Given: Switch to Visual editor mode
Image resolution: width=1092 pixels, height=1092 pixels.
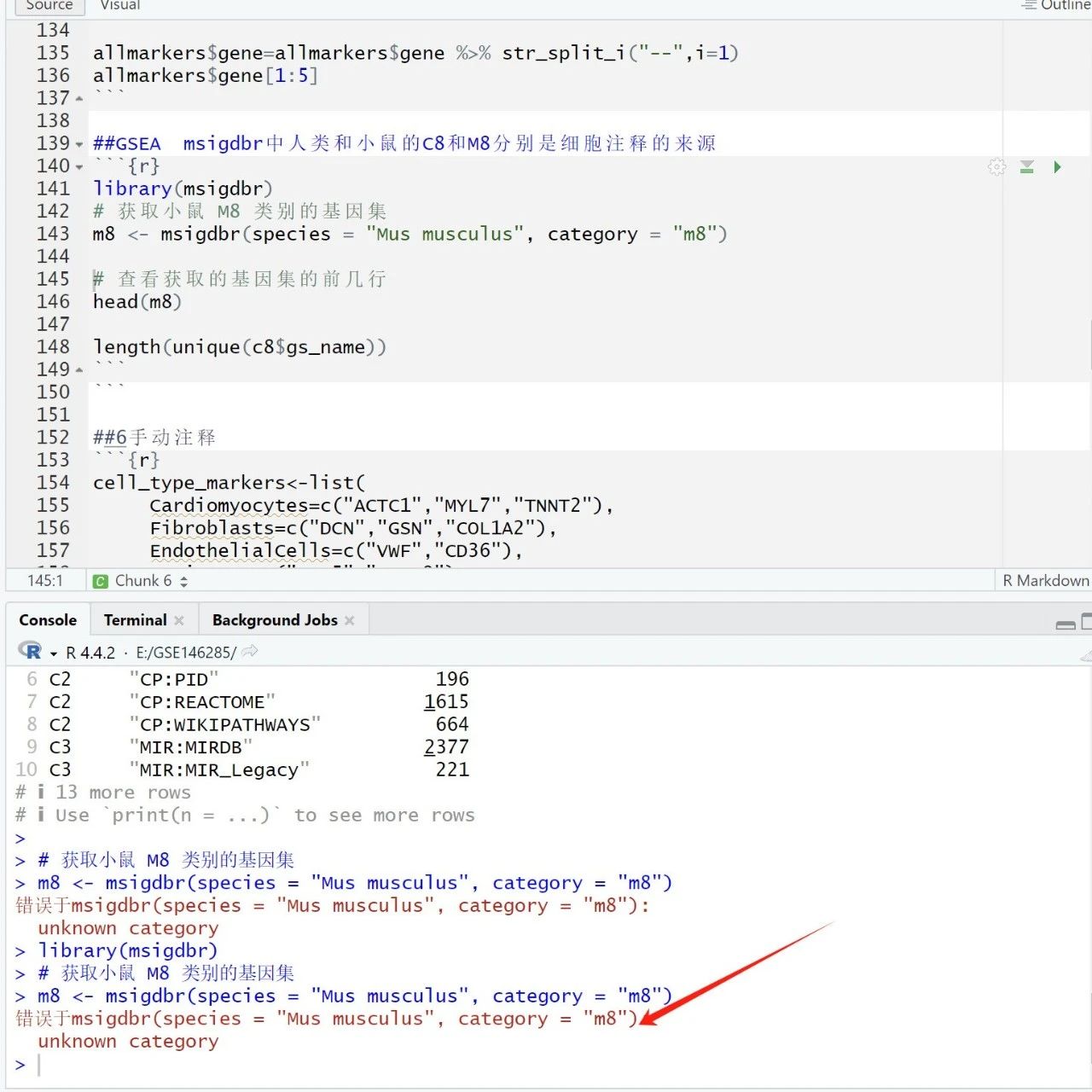Looking at the screenshot, I should (x=120, y=5).
